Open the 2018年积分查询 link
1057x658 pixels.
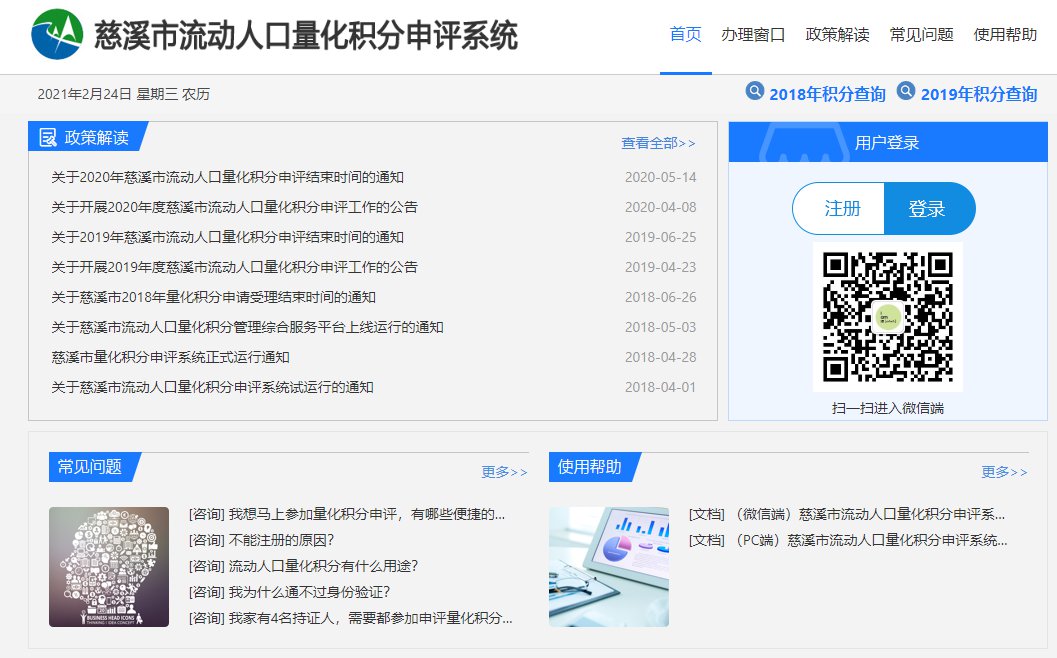point(827,95)
